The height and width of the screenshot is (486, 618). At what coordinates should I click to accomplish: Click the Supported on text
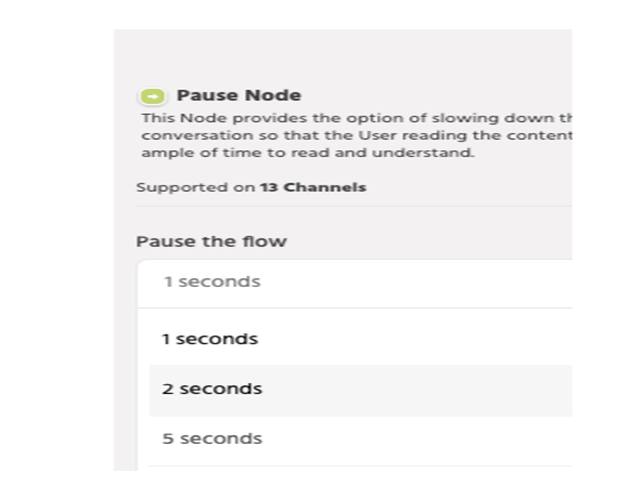tap(196, 187)
